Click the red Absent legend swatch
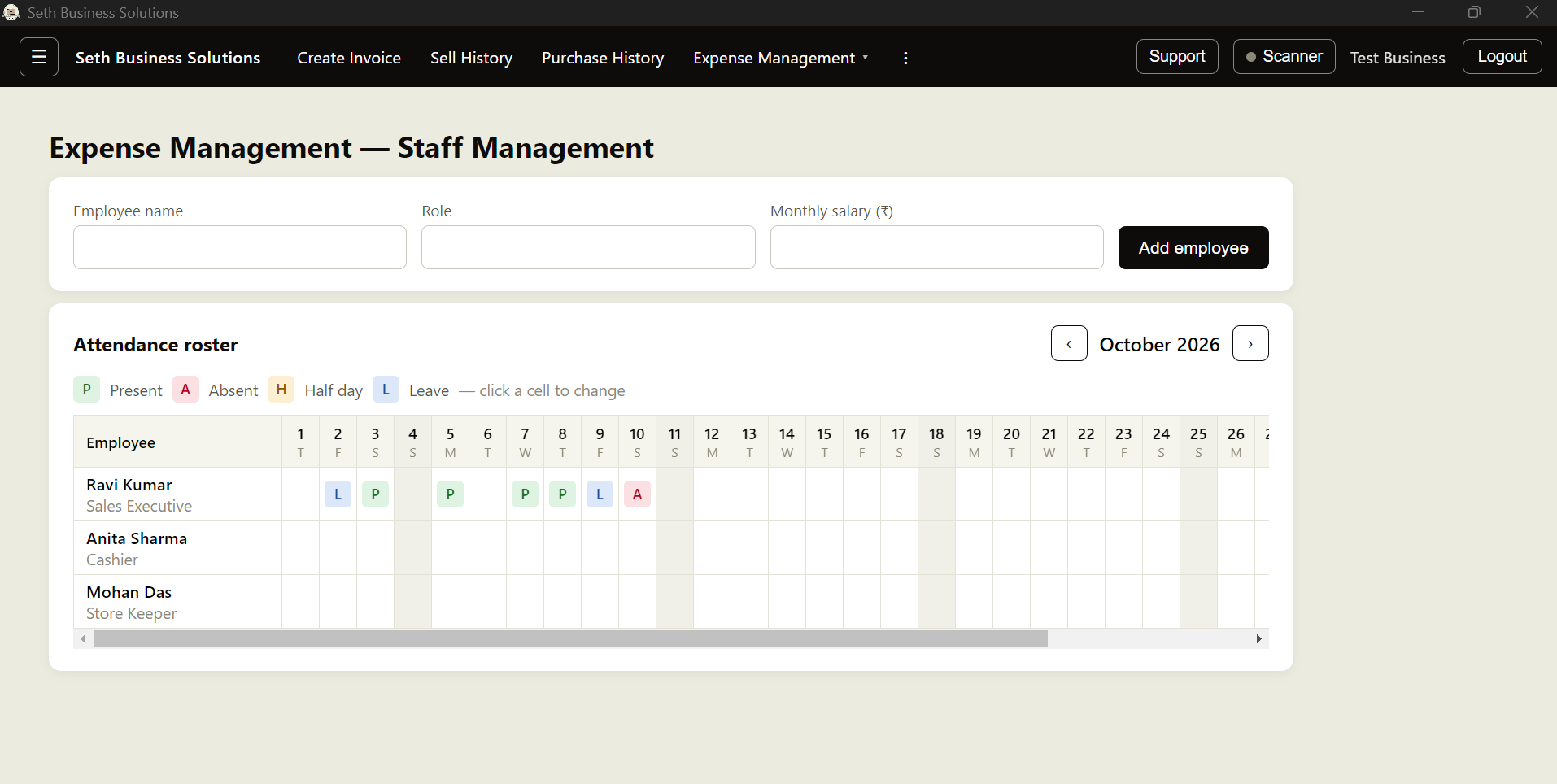1557x784 pixels. [x=185, y=390]
